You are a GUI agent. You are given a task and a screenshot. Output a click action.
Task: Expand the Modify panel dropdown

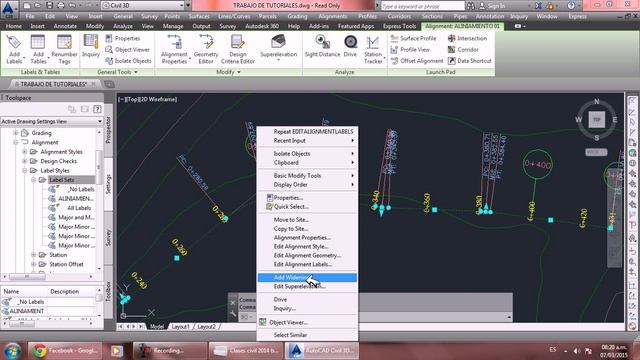point(228,72)
